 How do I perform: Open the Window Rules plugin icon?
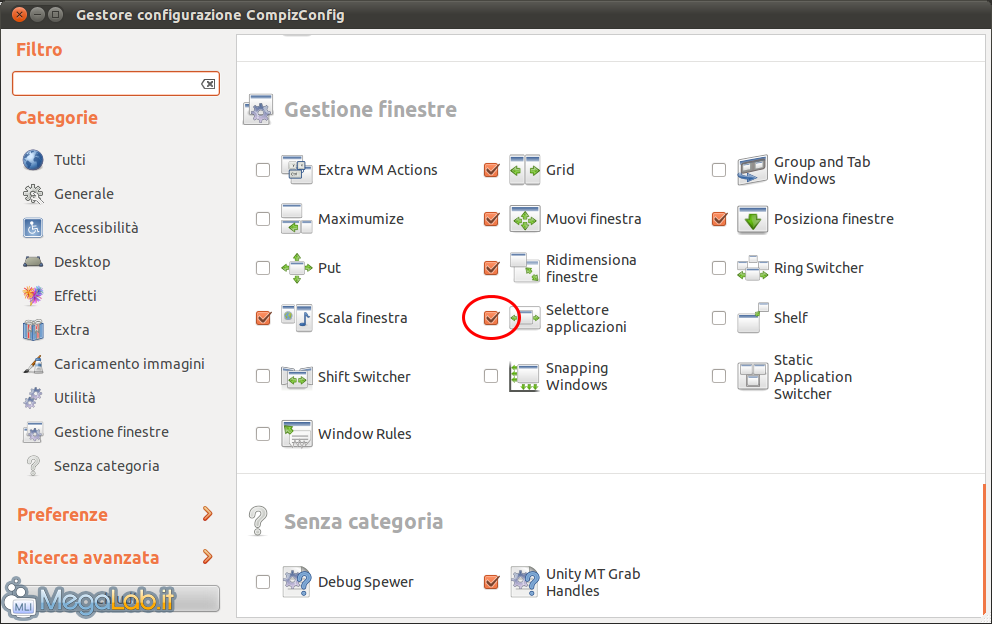click(296, 434)
